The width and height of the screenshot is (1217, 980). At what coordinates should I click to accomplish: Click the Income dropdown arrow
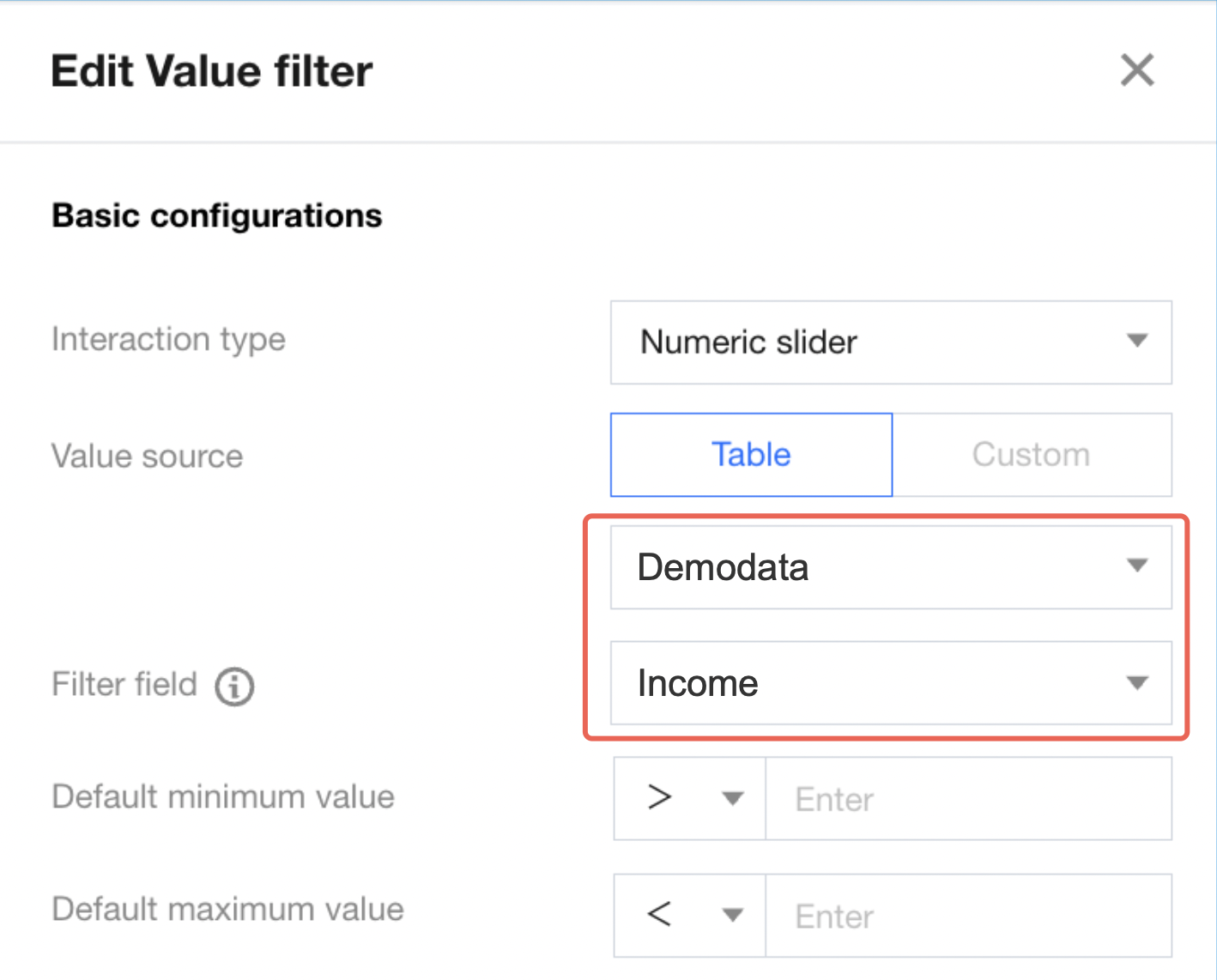click(1137, 683)
